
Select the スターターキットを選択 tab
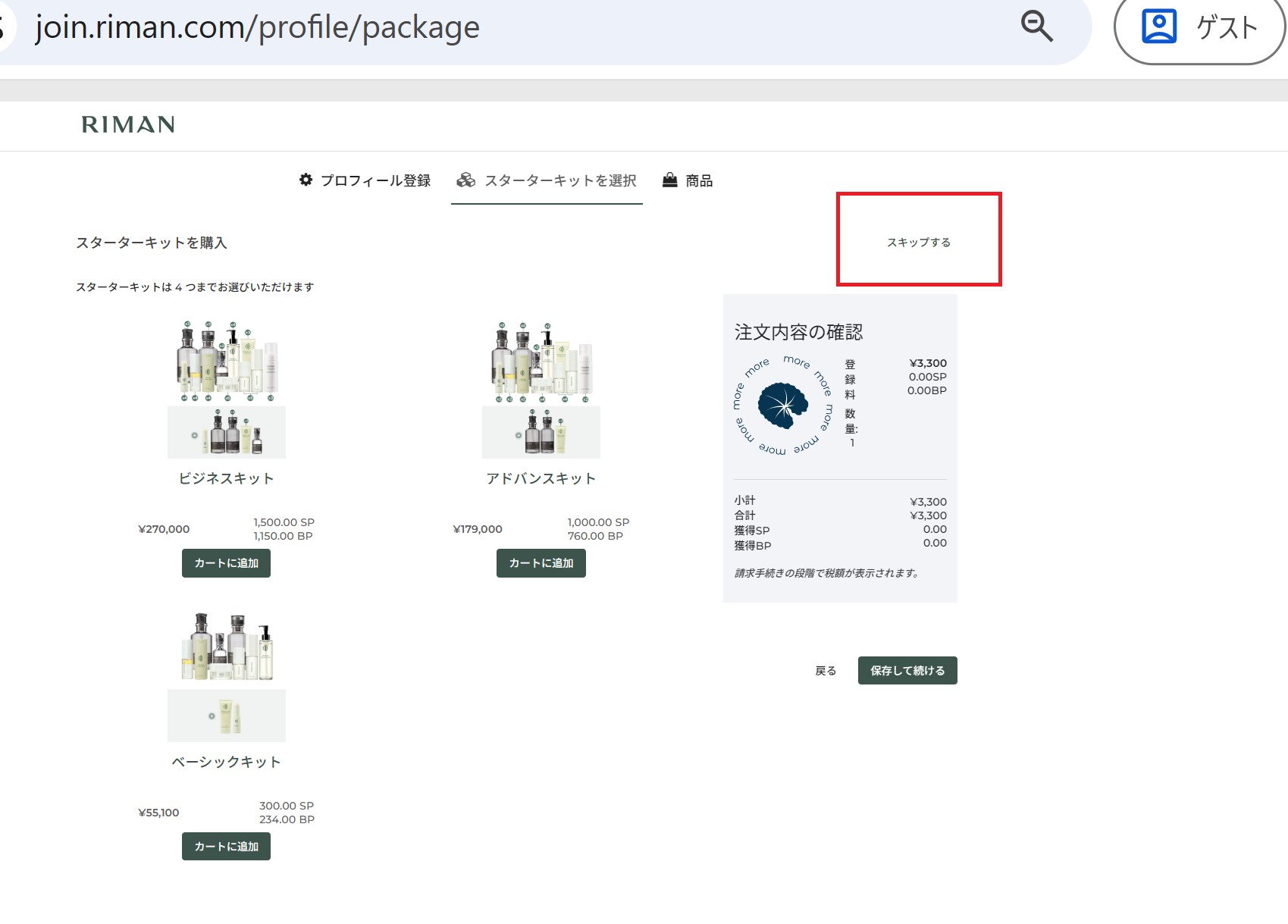click(547, 180)
